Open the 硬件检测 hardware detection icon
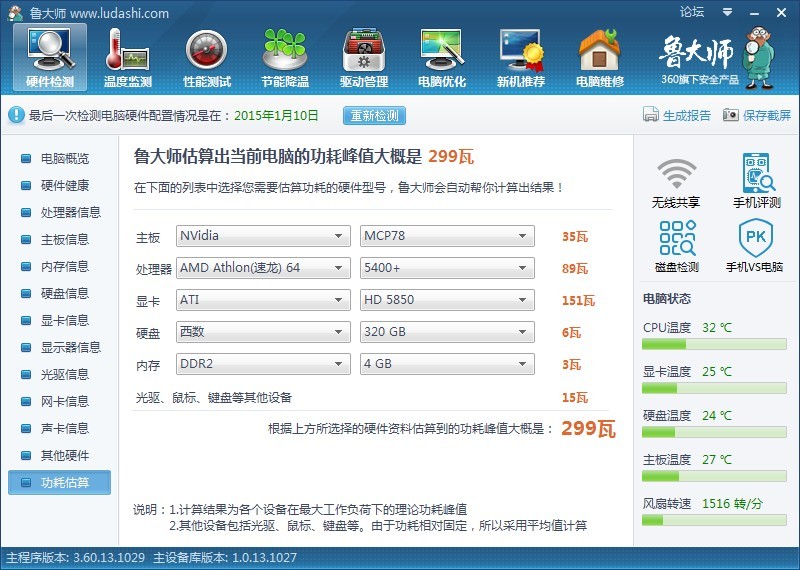The height and width of the screenshot is (570, 800). point(49,57)
